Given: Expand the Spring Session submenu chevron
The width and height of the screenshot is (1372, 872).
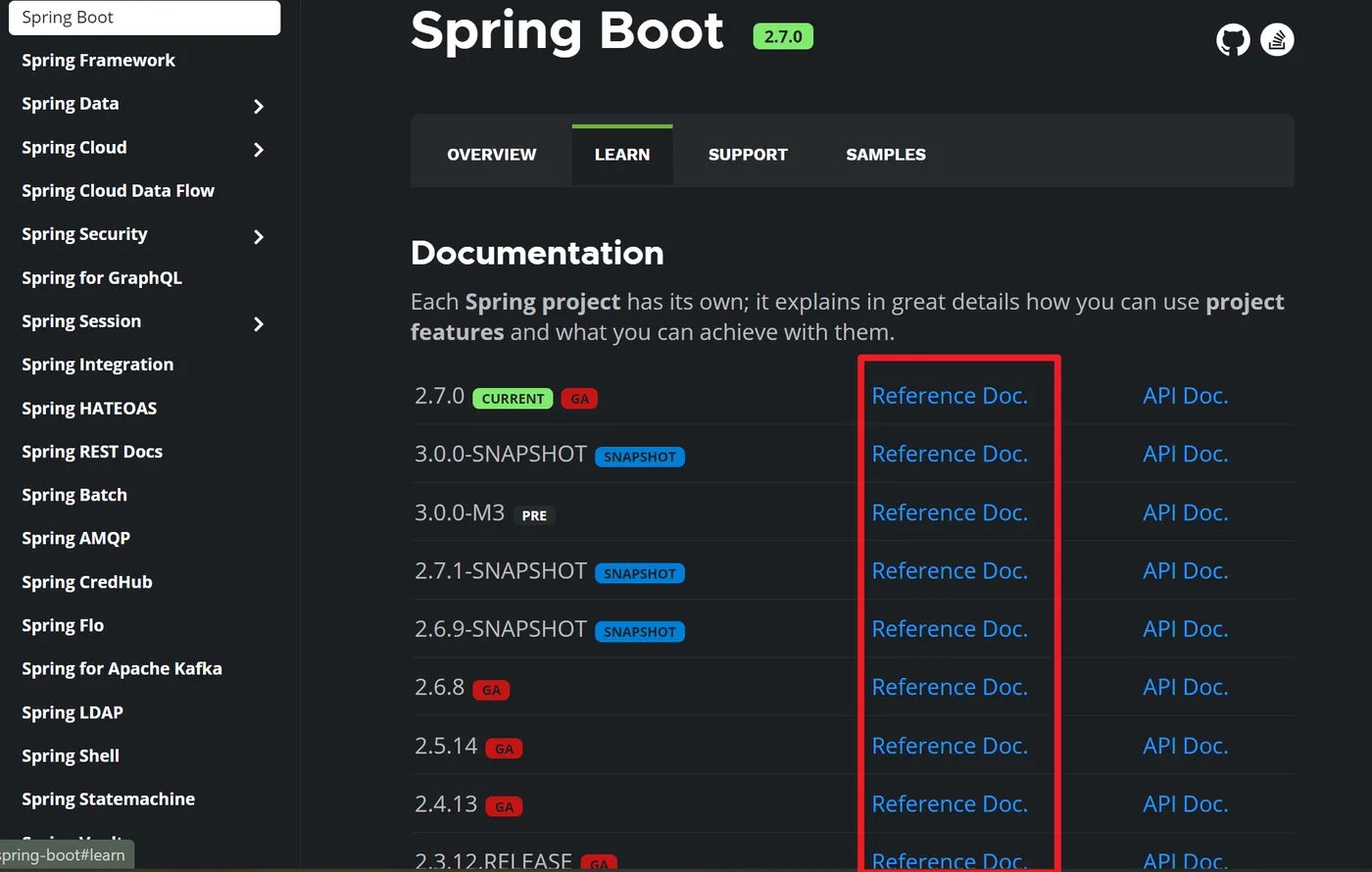Looking at the screenshot, I should click(x=259, y=323).
